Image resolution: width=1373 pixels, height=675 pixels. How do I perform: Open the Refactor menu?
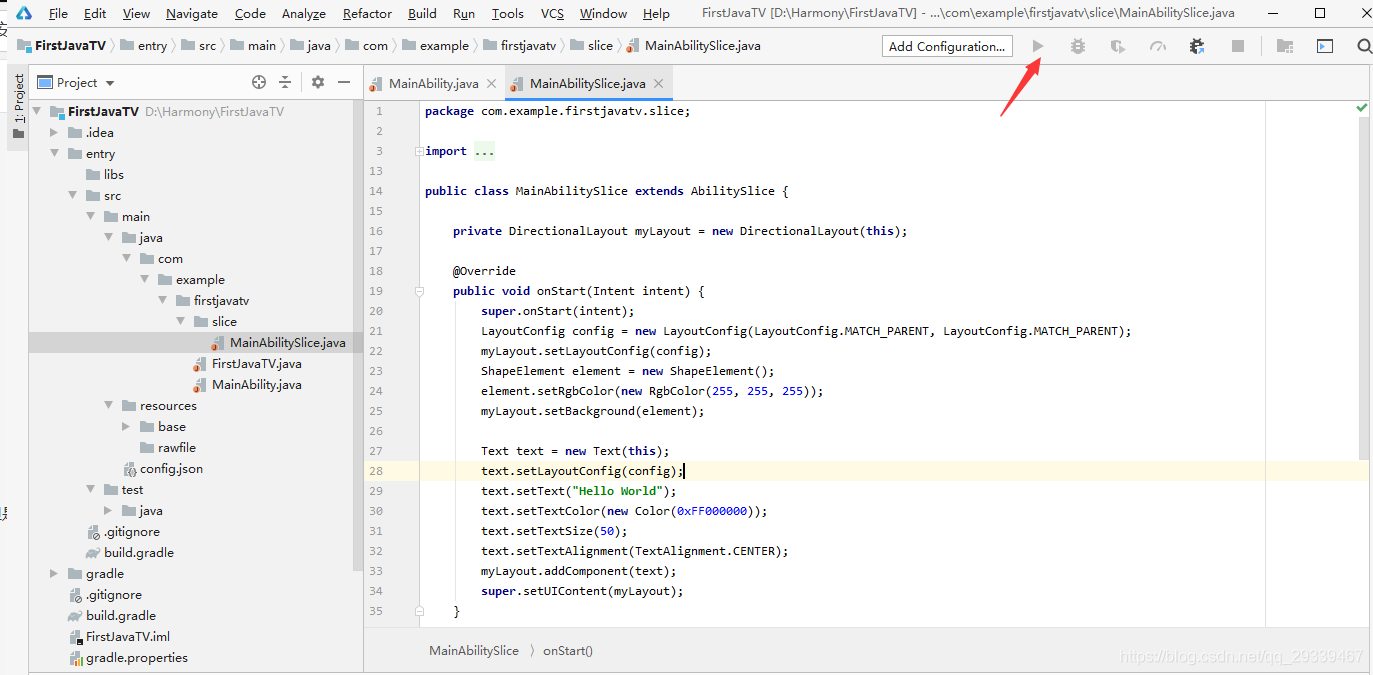tap(367, 13)
